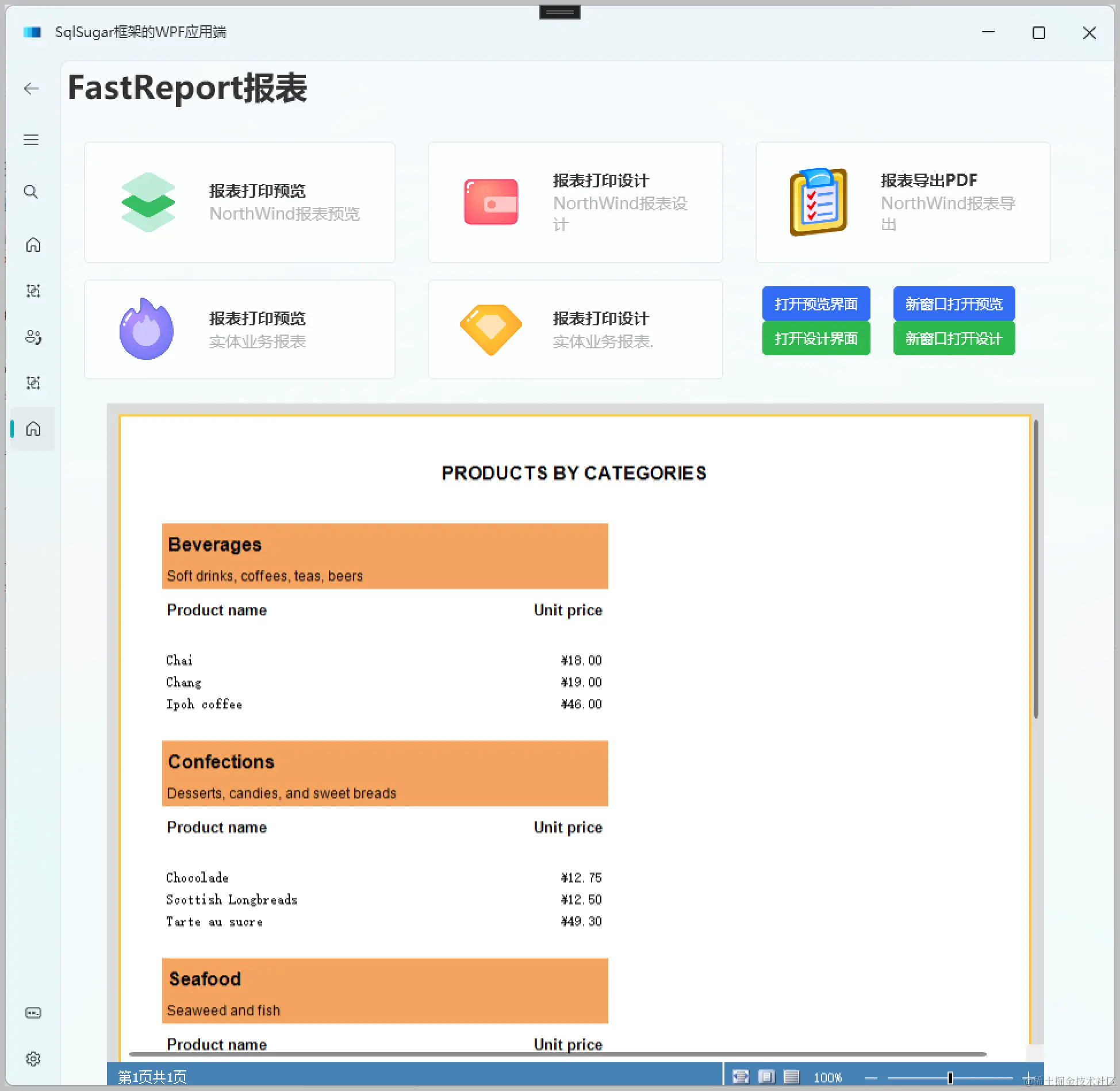Click the green layers icon of 报表打印预览
The image size is (1120, 1091).
tap(148, 202)
